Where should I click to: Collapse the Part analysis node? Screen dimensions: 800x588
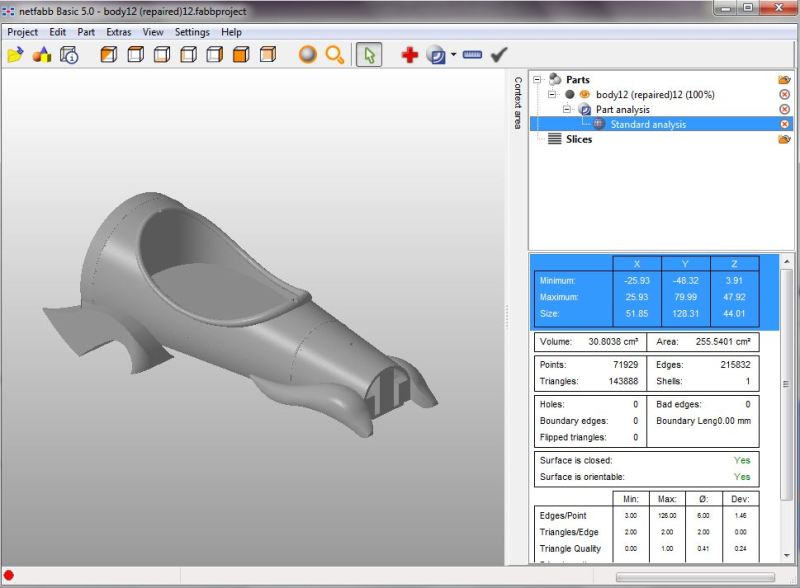(566, 109)
